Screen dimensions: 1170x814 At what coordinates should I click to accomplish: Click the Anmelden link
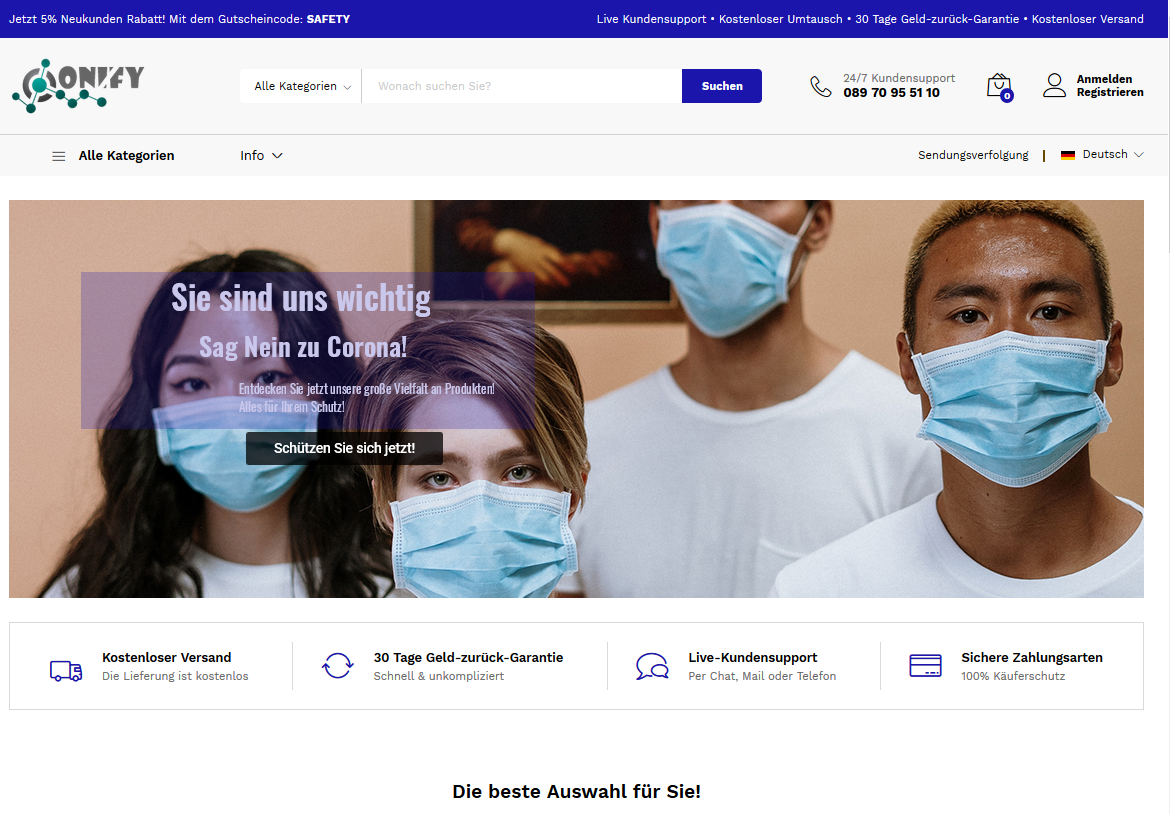coord(1104,79)
